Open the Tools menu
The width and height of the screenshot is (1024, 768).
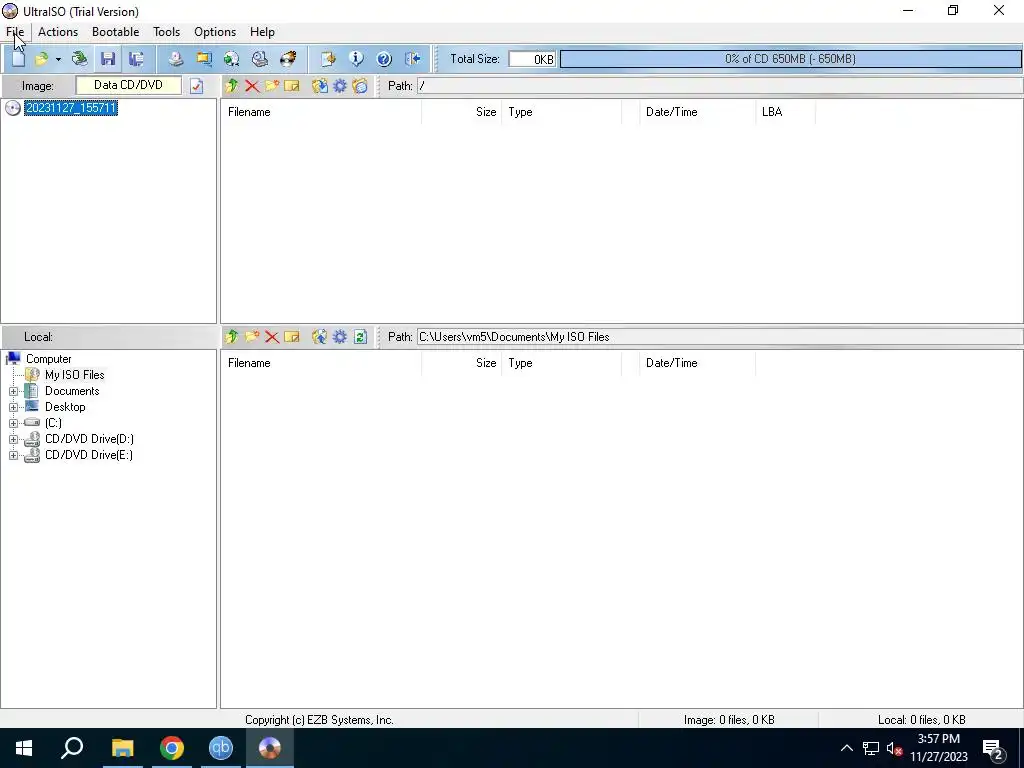[x=167, y=32]
